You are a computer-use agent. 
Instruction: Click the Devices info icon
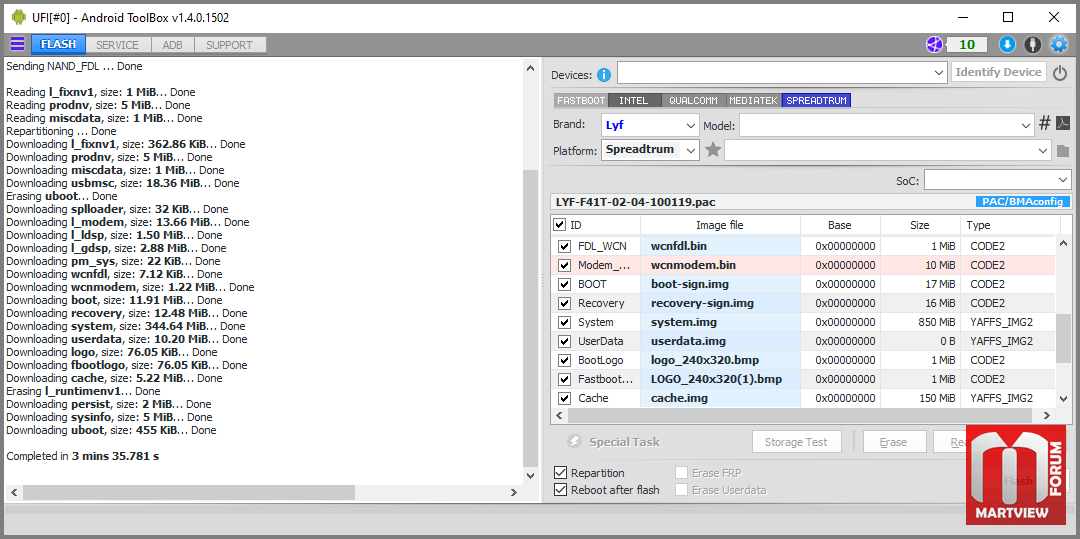(x=604, y=74)
